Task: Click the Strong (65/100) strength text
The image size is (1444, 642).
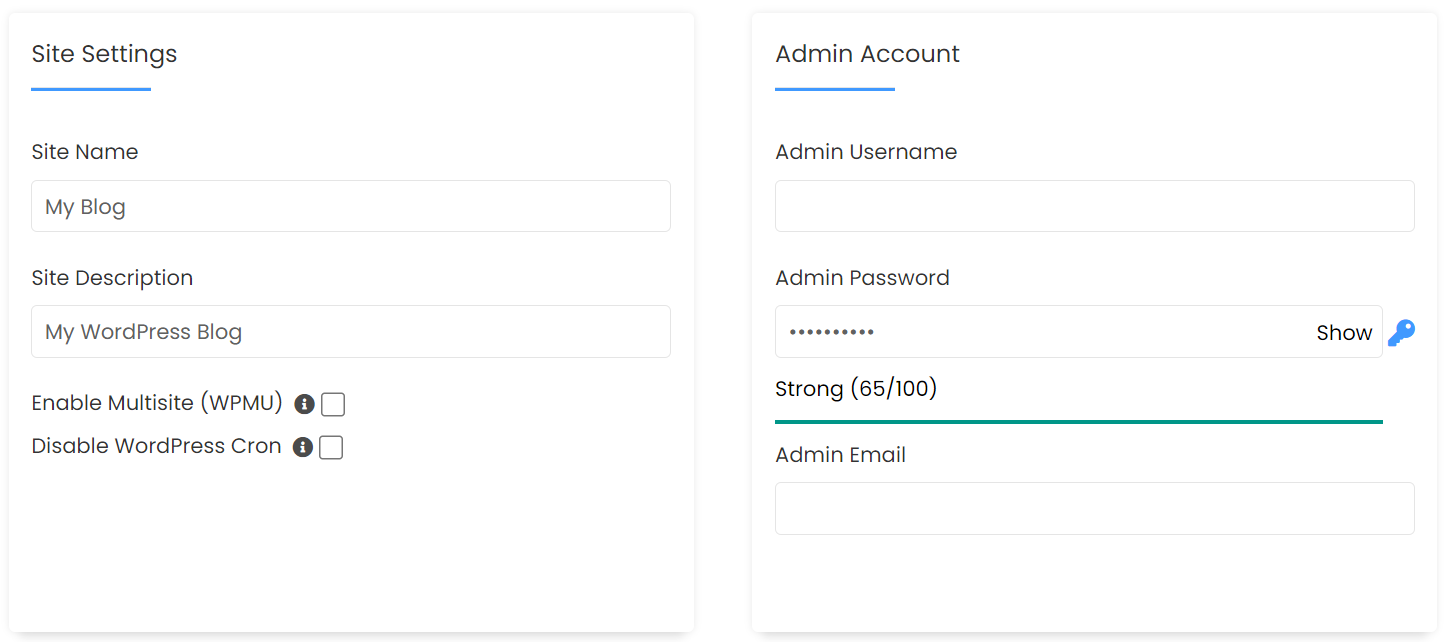Action: pos(856,388)
